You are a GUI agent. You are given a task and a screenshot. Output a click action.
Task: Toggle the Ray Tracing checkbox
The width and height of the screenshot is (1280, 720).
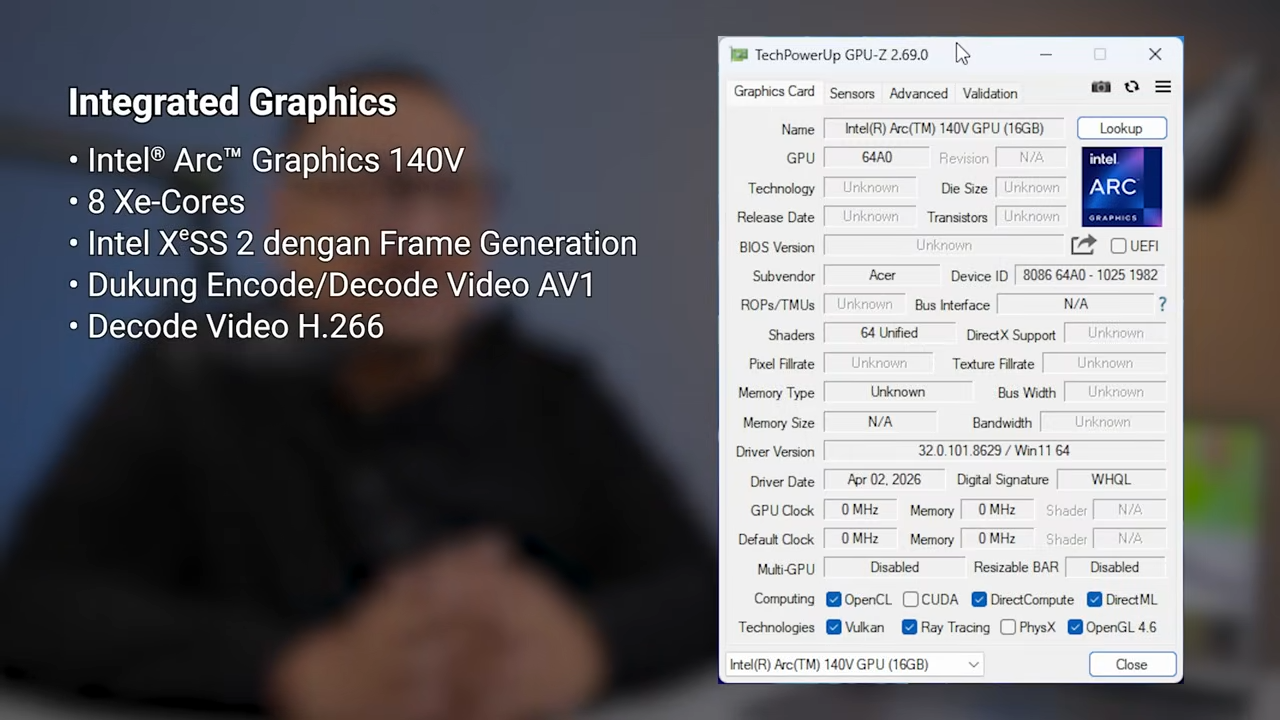point(909,627)
